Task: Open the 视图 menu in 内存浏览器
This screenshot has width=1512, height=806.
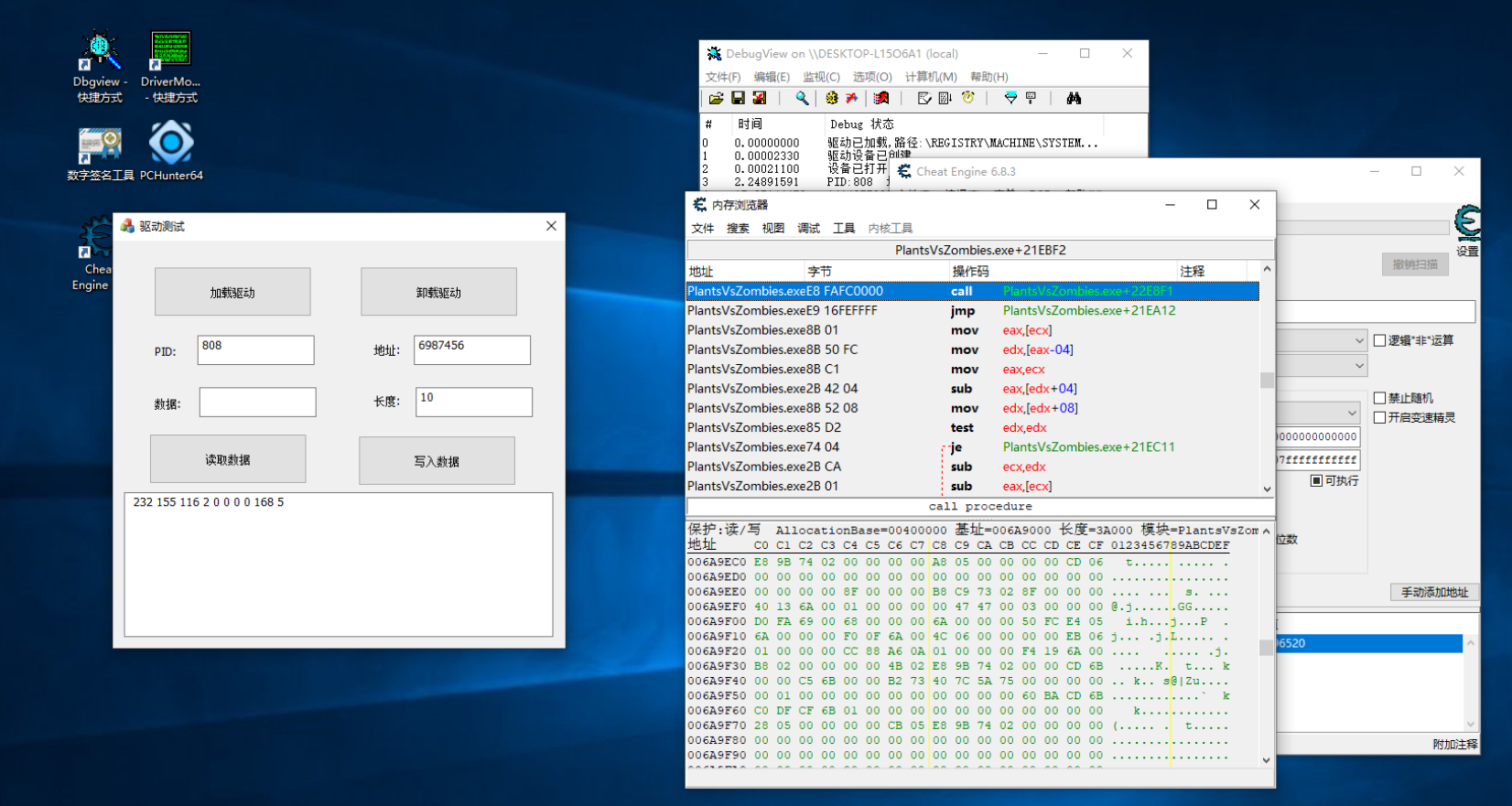Action: click(x=773, y=229)
